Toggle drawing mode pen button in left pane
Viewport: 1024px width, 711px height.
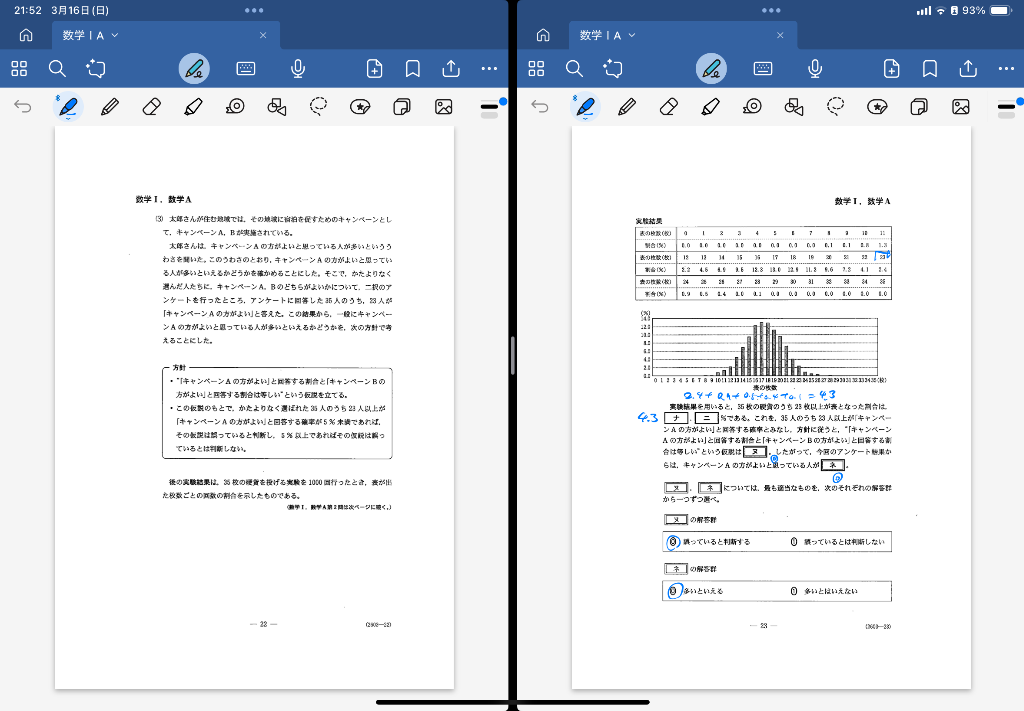[194, 68]
